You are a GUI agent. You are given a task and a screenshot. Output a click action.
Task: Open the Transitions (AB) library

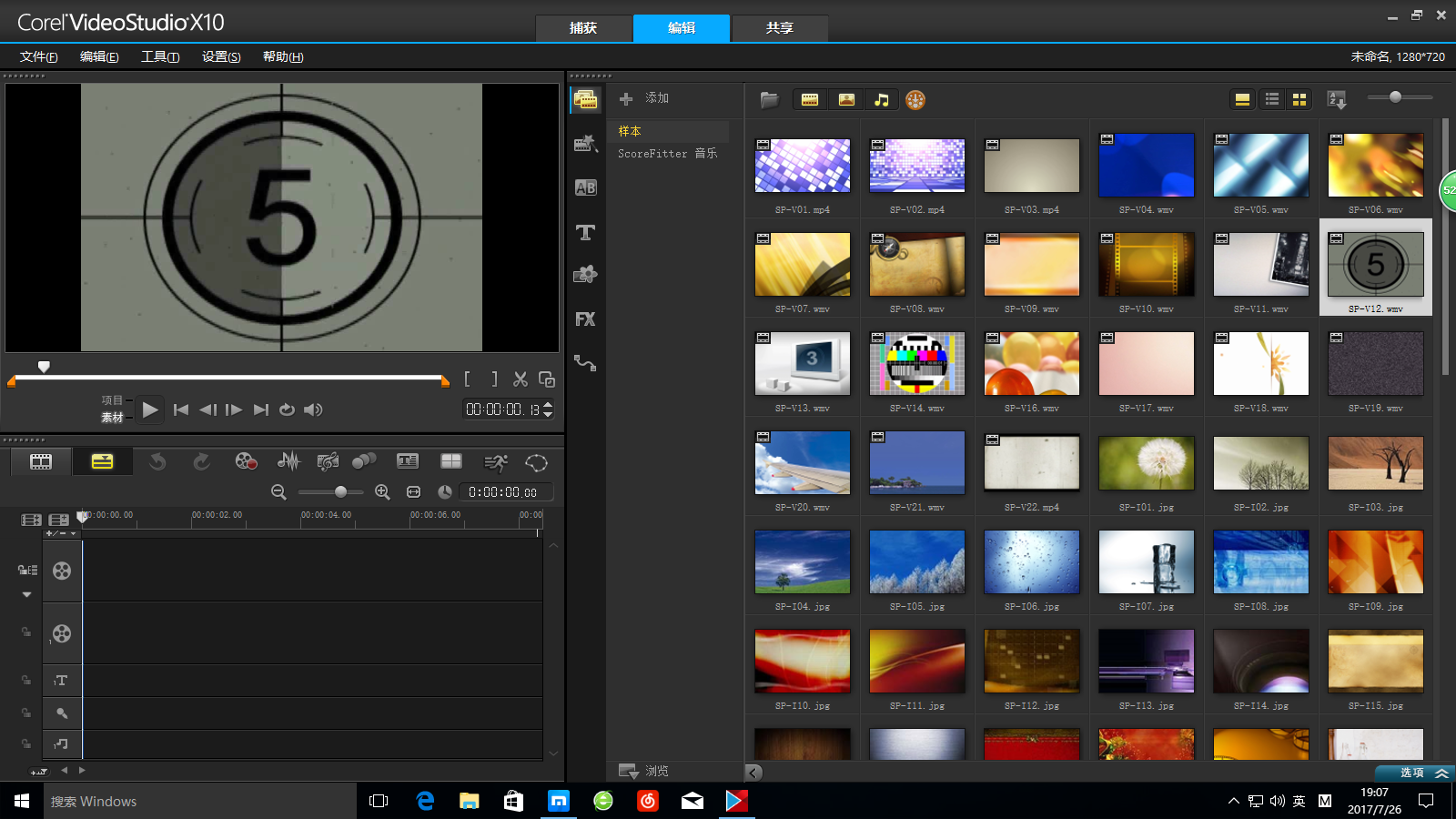pyautogui.click(x=586, y=187)
